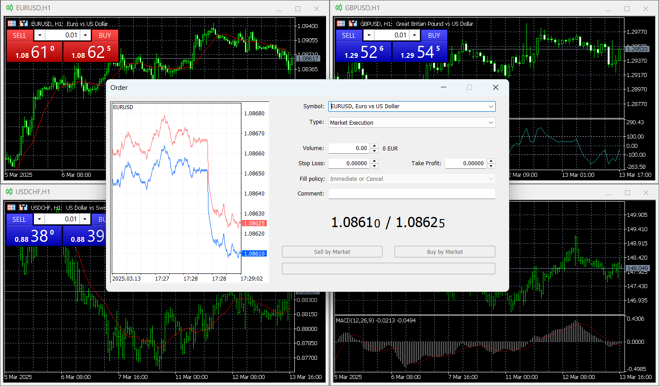660x387 pixels.
Task: Decrease Take Profit with the down stepper arrow
Action: pyautogui.click(x=491, y=166)
